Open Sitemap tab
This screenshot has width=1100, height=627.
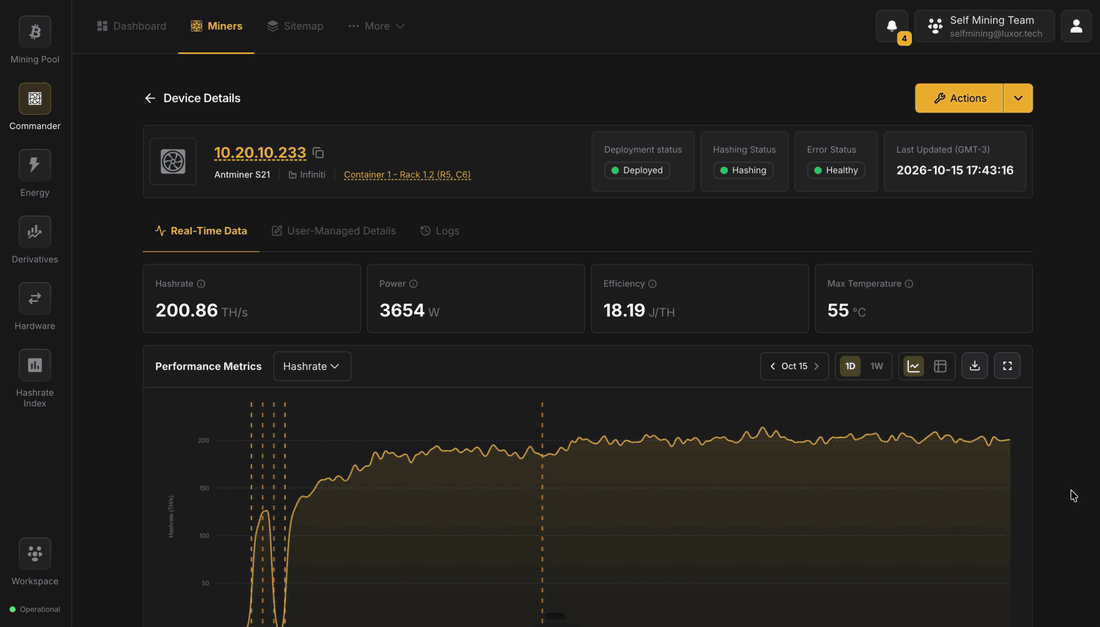click(295, 26)
